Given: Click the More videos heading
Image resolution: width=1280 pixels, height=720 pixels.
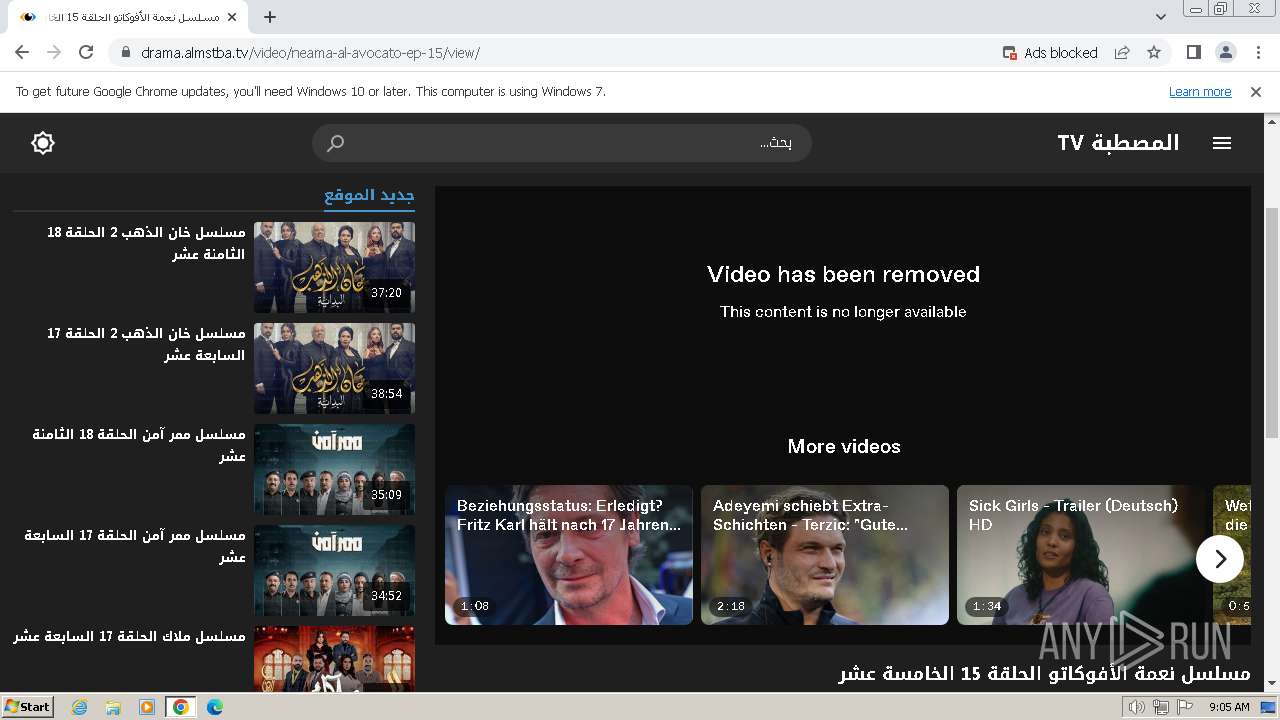Looking at the screenshot, I should 844,447.
